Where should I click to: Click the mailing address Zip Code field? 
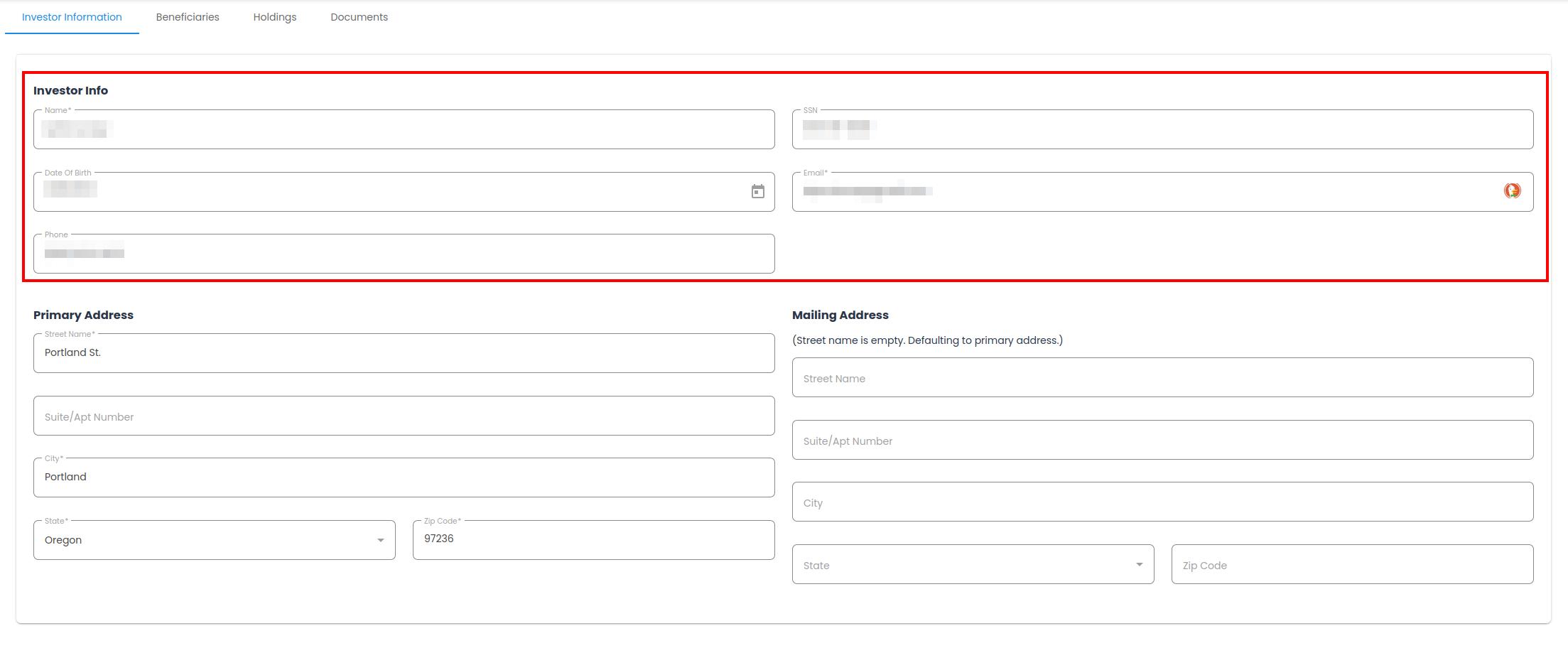1351,565
